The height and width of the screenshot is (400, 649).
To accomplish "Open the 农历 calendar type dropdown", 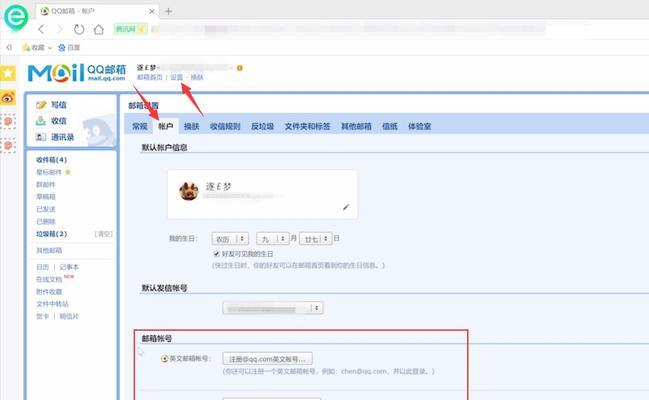I will click(x=230, y=239).
